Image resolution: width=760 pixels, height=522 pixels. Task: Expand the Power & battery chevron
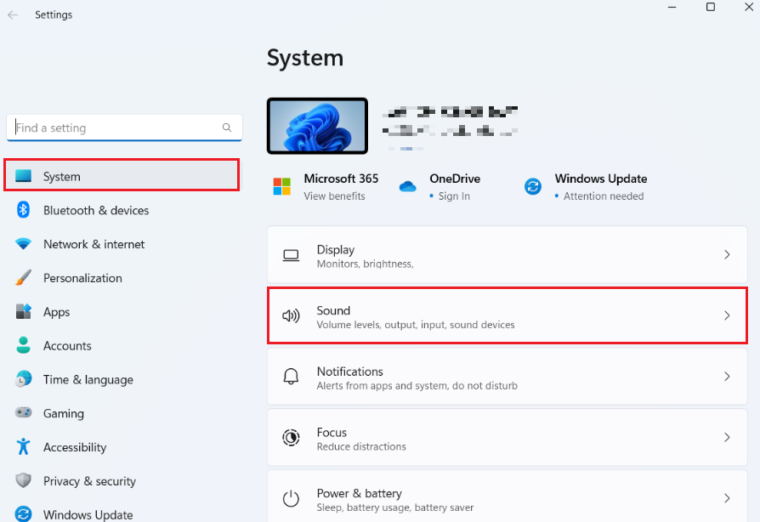pos(727,498)
